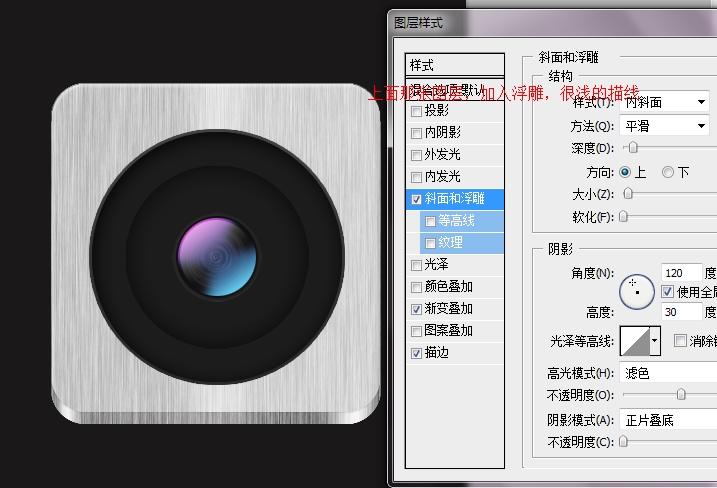Toggle the 内阴影 (Inner Shadow) checkbox
Screen dimensions: 717x488
click(416, 133)
